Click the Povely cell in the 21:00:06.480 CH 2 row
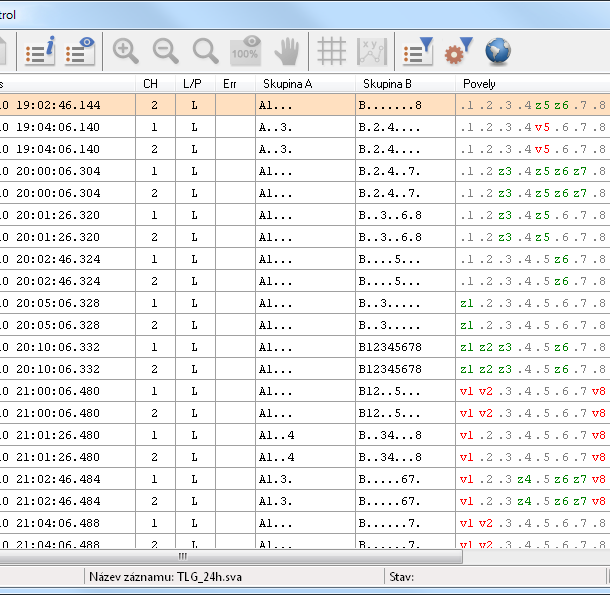 coord(533,413)
